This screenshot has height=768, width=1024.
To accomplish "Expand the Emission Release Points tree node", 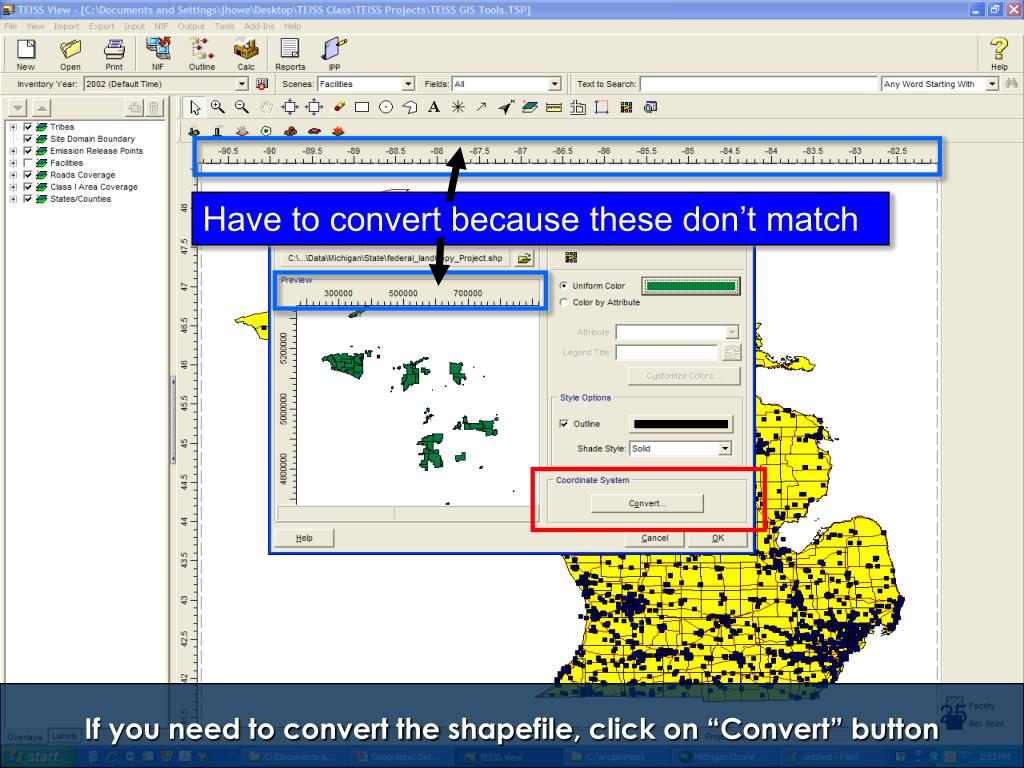I will point(13,151).
